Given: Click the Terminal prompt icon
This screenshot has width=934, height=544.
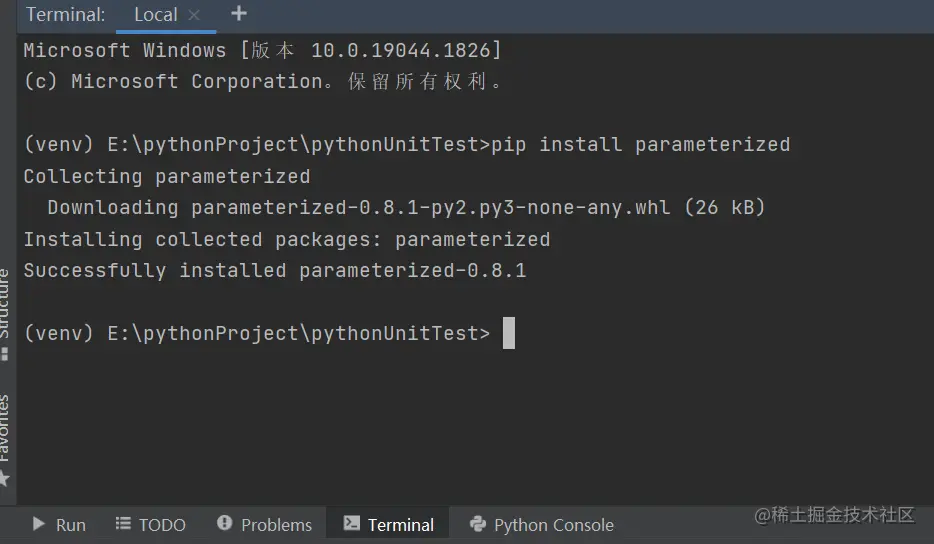Looking at the screenshot, I should point(351,524).
